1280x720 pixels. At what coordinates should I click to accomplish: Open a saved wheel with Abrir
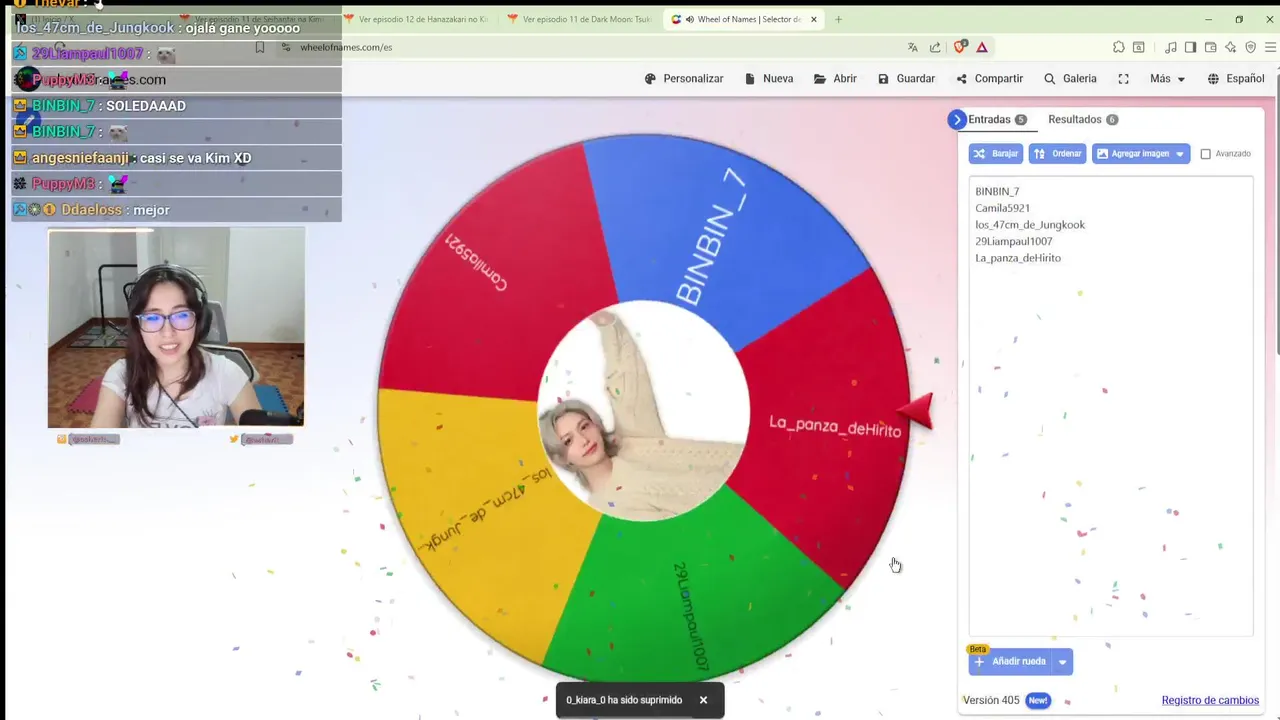click(x=835, y=79)
